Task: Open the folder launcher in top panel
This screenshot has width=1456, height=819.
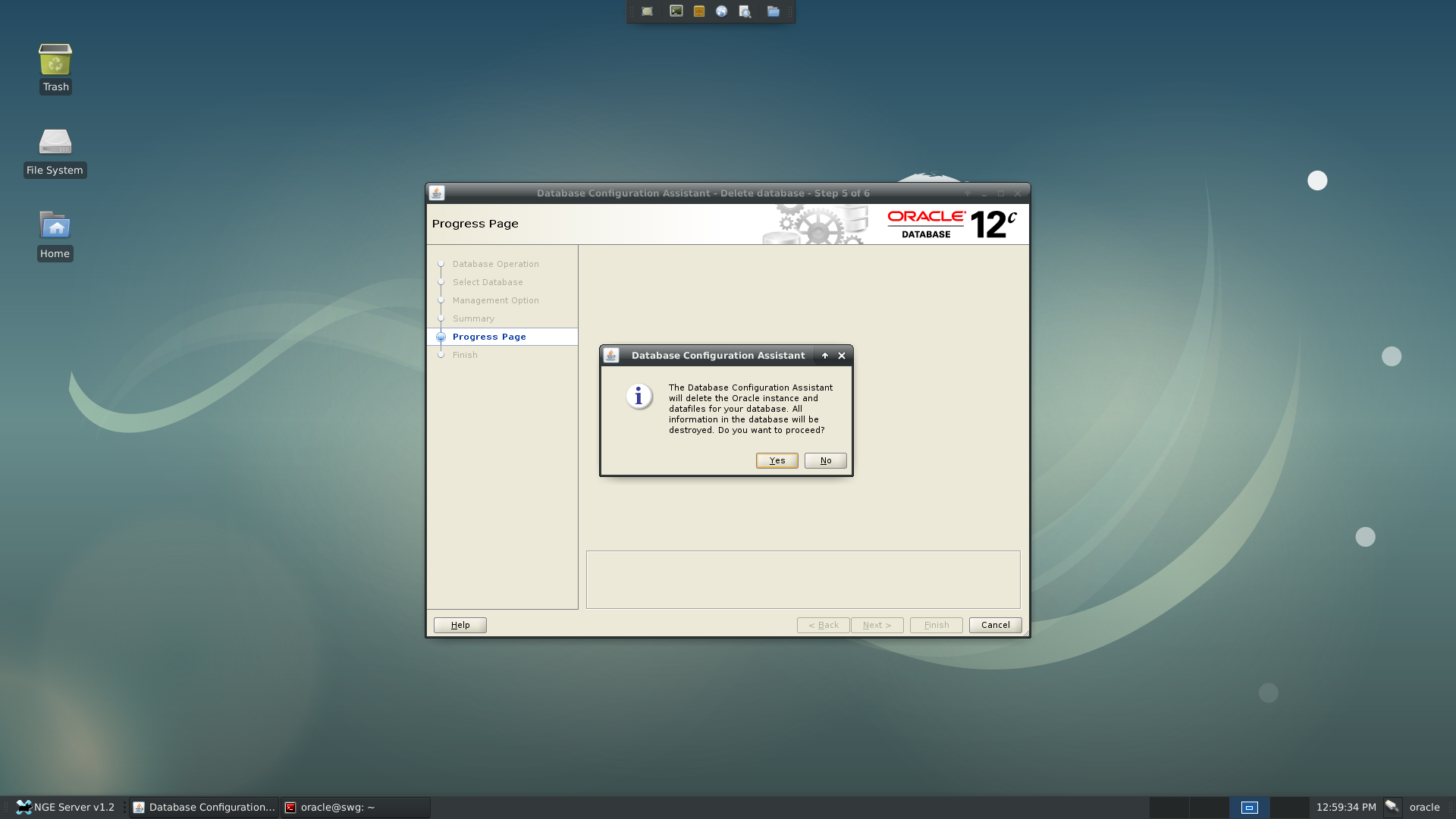Action: tap(773, 11)
